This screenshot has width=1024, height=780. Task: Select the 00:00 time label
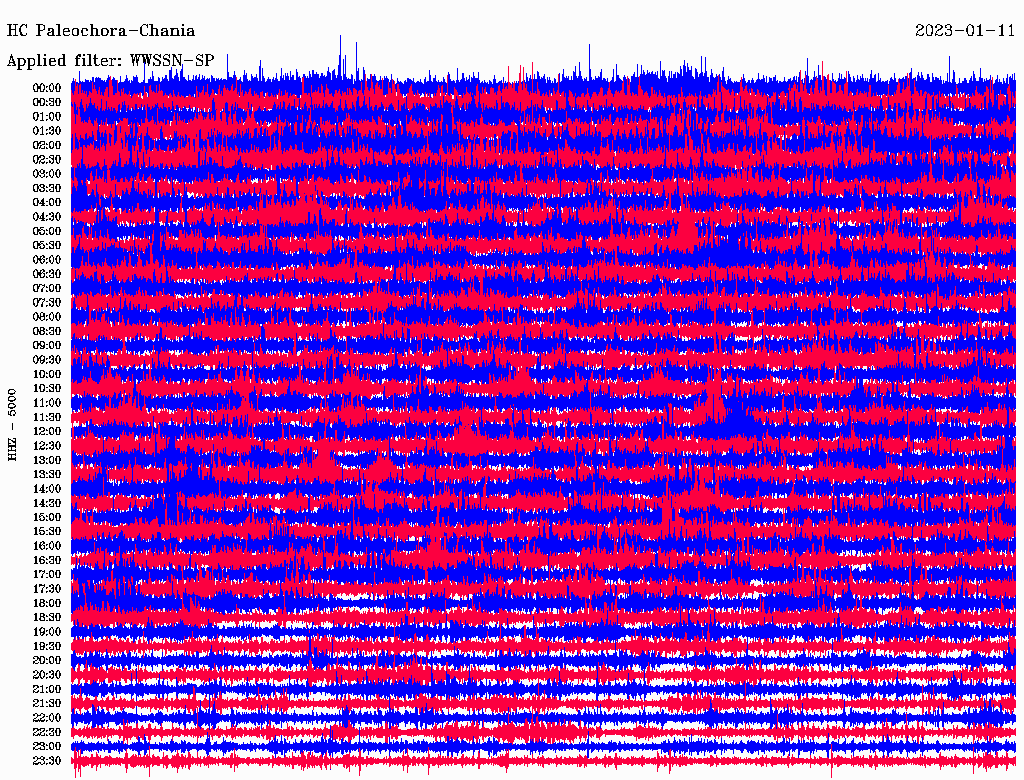coord(47,88)
